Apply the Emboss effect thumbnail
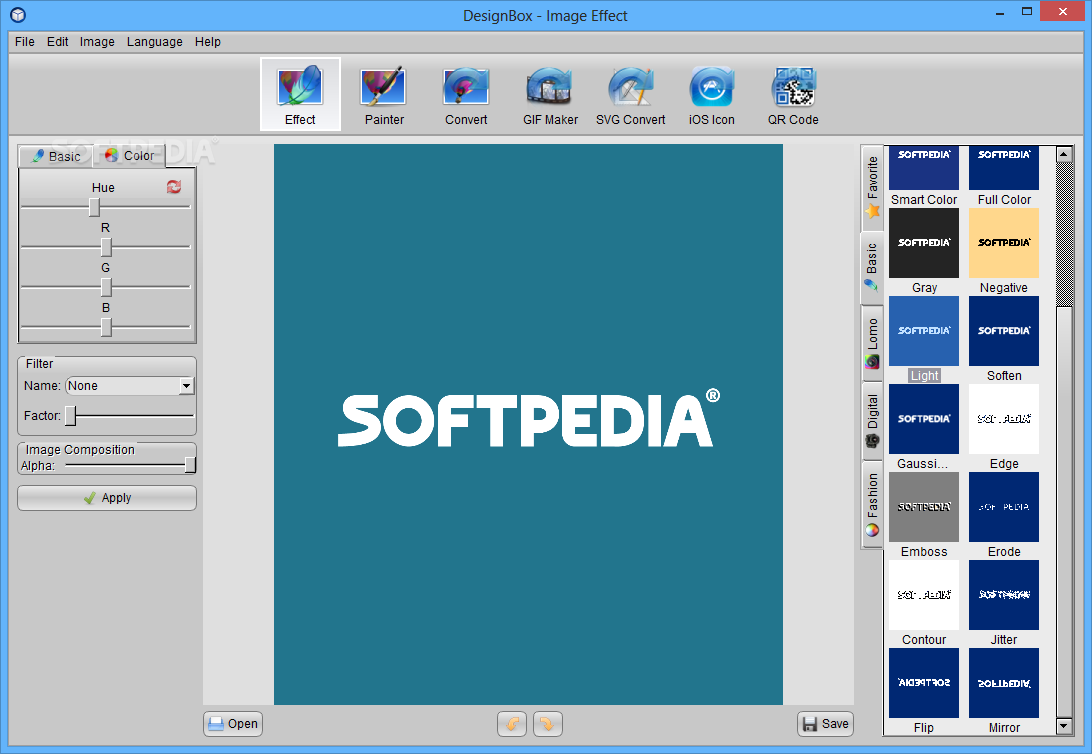Screen dimensions: 1092x754 [x=923, y=507]
